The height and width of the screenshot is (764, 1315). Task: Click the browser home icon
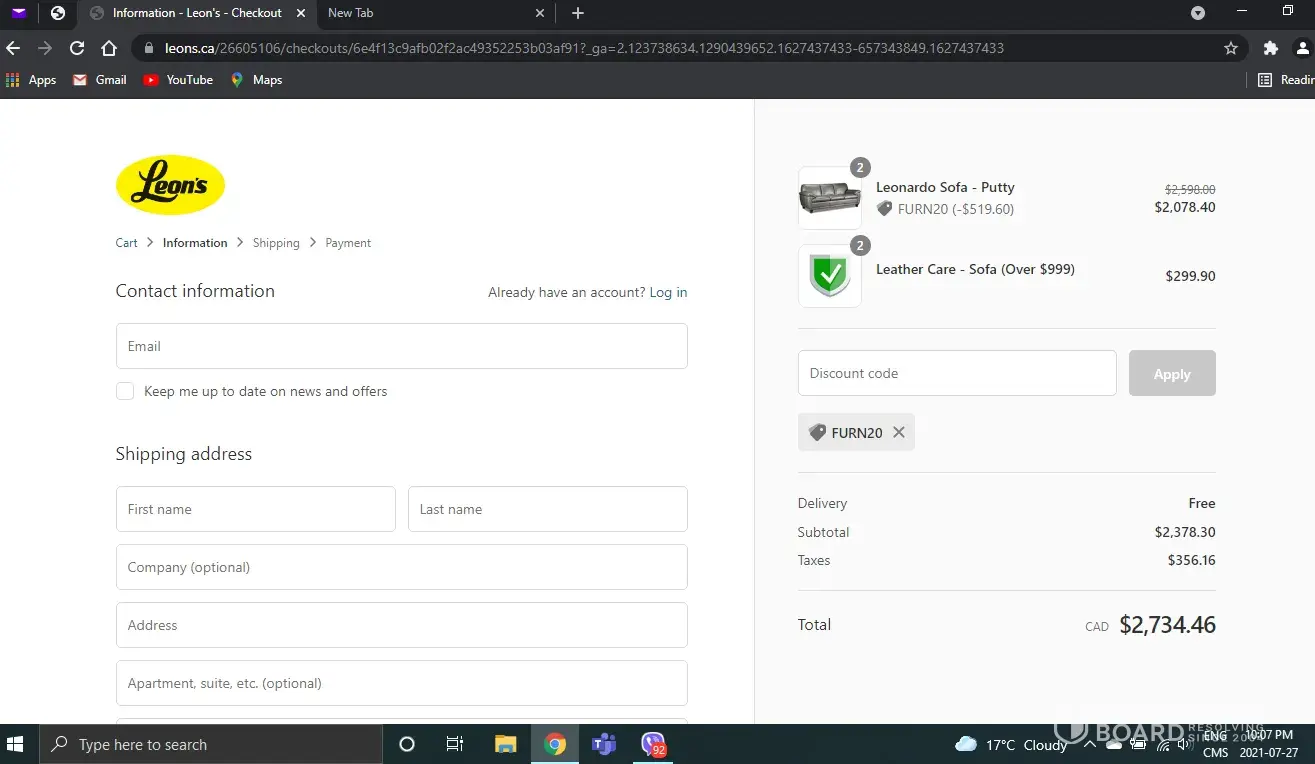(x=109, y=48)
